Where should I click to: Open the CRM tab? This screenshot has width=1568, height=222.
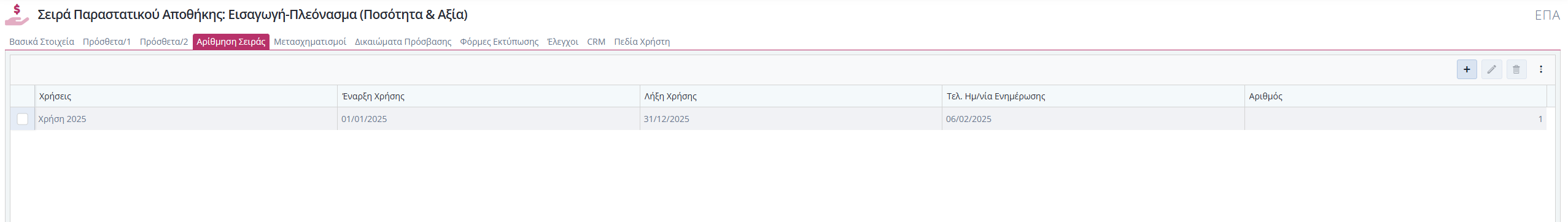click(x=596, y=42)
